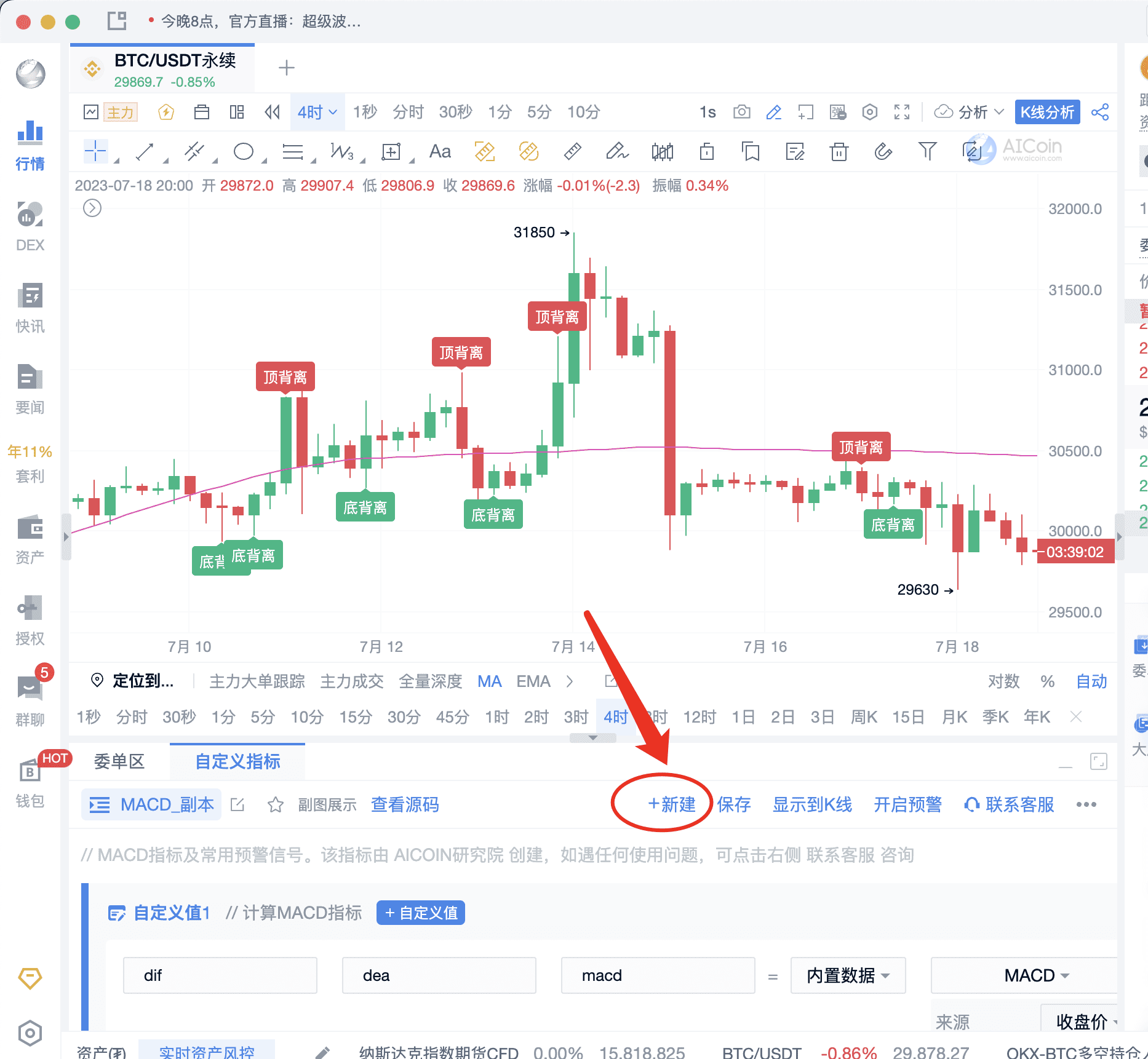Click the edit name icon beside MACD_副本
1148x1059 pixels.
[x=237, y=804]
